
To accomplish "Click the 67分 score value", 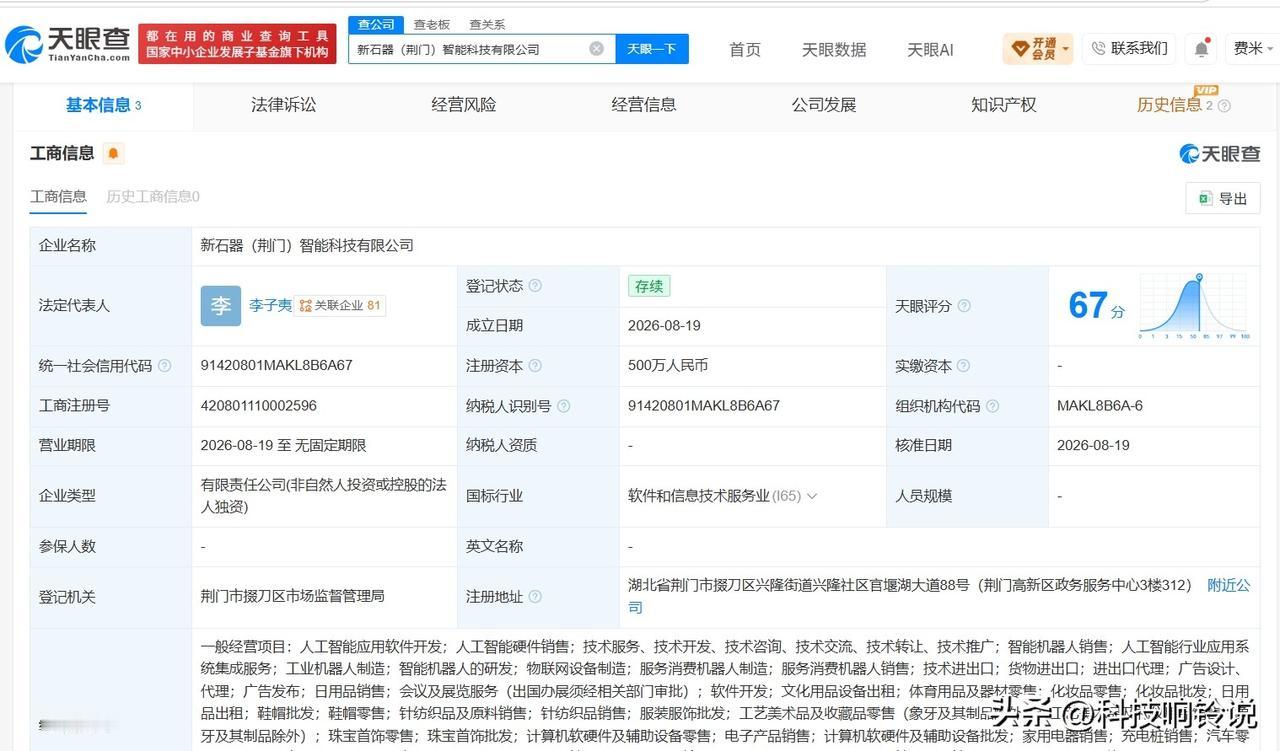I will (x=1096, y=306).
